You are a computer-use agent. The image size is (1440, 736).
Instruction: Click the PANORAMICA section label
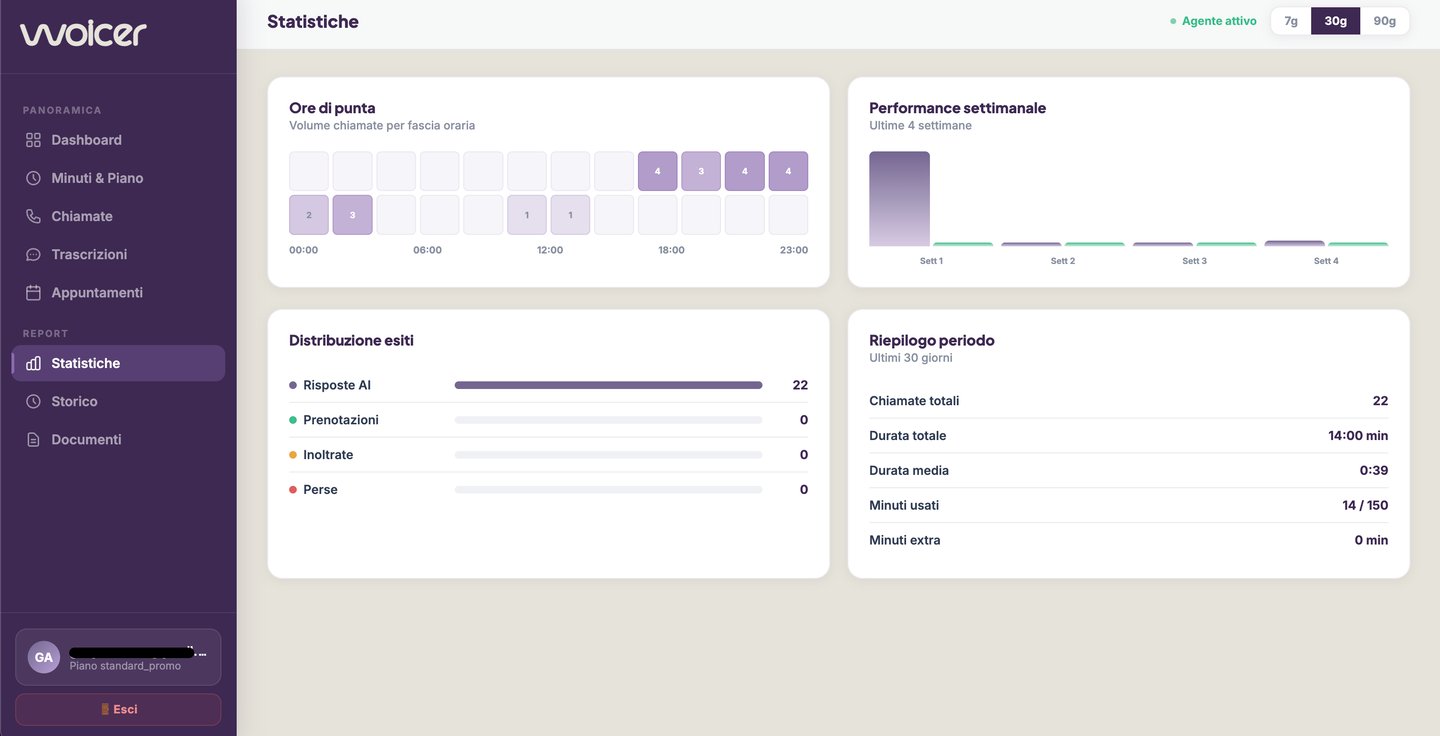(62, 110)
